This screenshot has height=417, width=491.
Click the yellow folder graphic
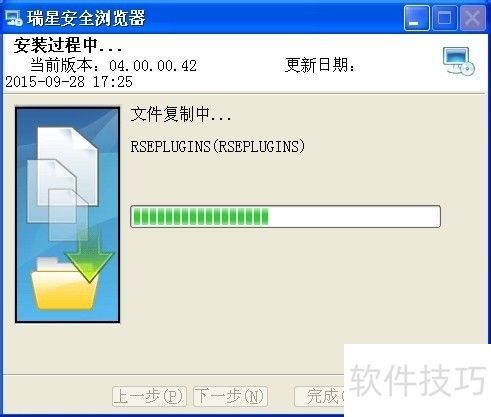tap(64, 283)
